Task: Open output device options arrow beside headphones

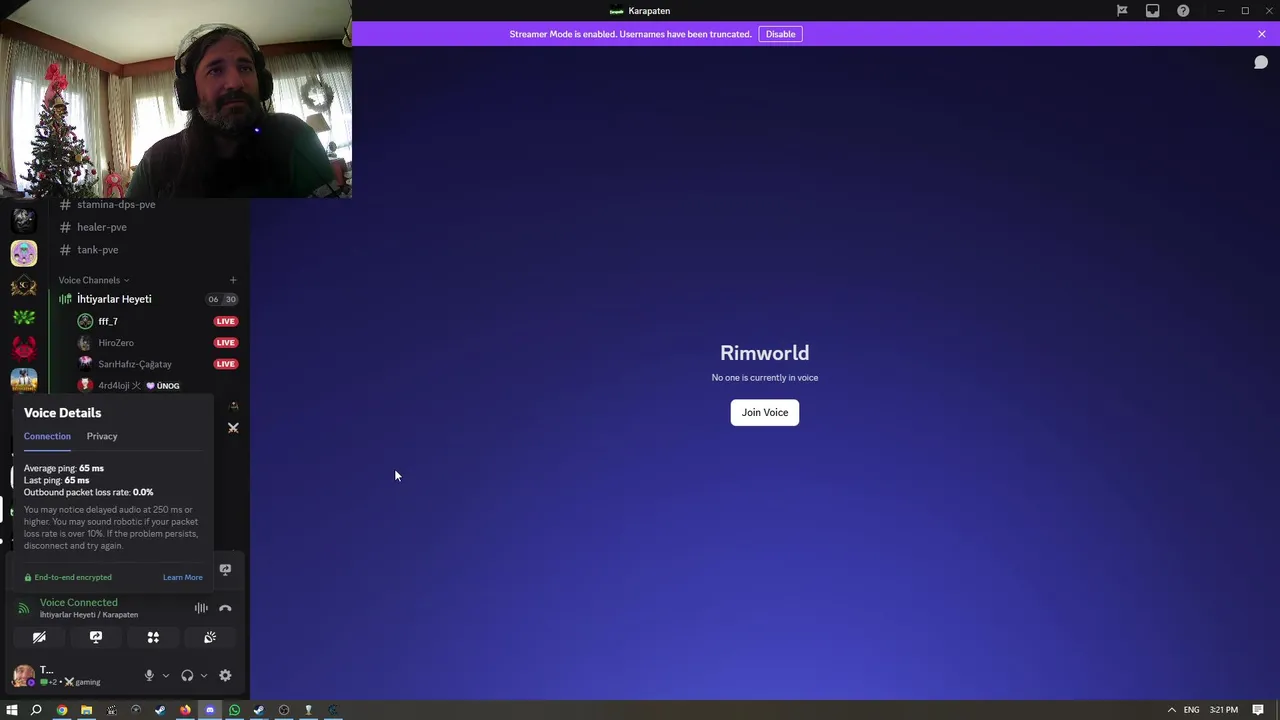Action: point(204,676)
